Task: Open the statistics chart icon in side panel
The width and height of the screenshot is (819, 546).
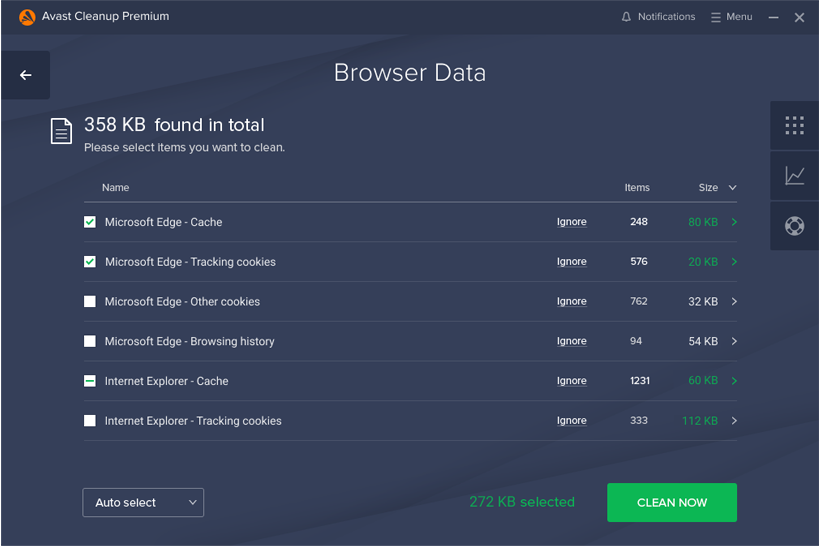Action: point(794,176)
